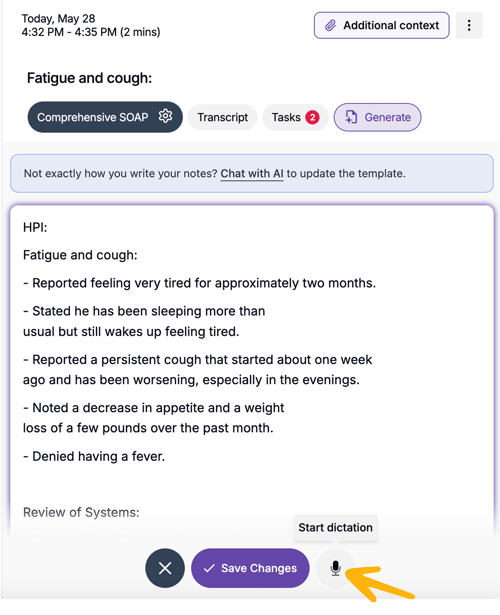Screen dimensions: 500x615
Task: Open the Tasks tab
Action: 295,117
